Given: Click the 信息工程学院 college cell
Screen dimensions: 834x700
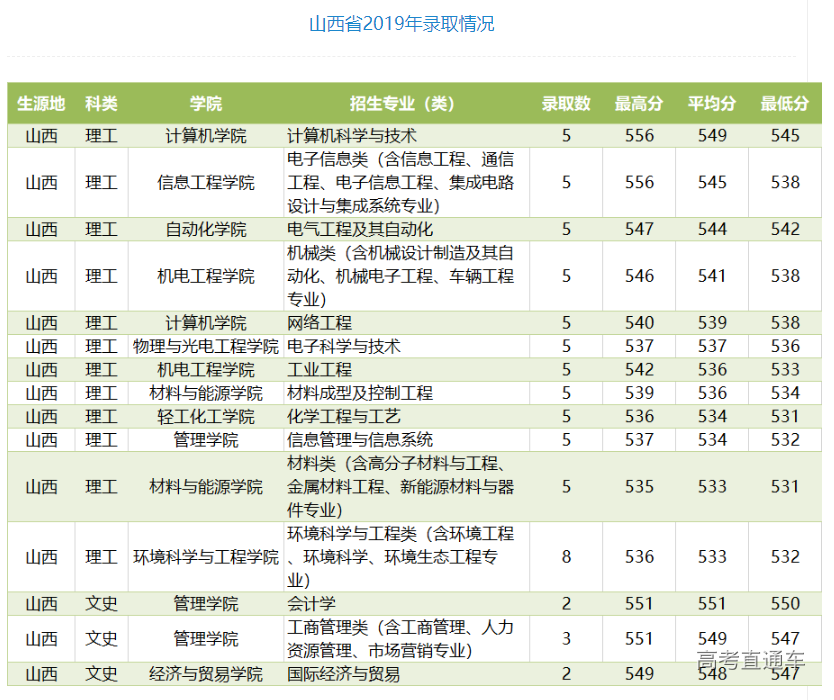Looking at the screenshot, I should pos(206,183).
